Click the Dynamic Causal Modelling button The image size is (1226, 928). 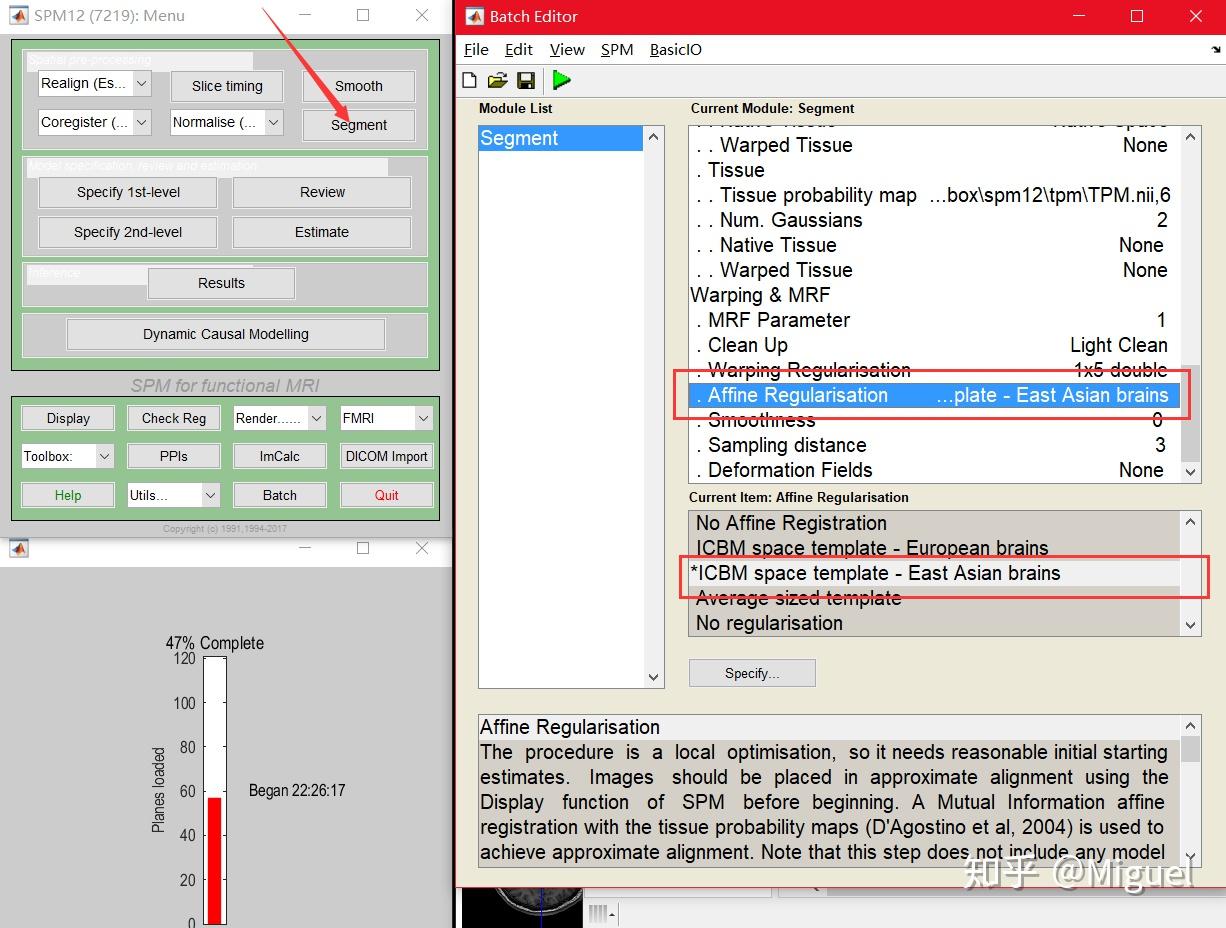coord(226,334)
